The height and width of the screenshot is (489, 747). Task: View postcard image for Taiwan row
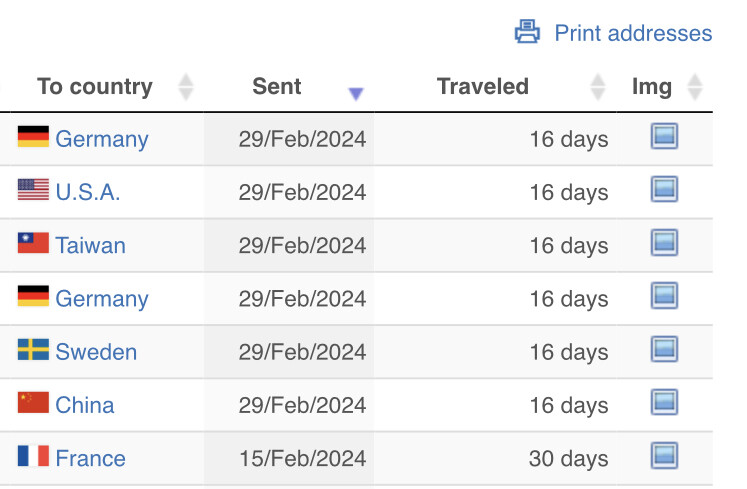tap(664, 243)
